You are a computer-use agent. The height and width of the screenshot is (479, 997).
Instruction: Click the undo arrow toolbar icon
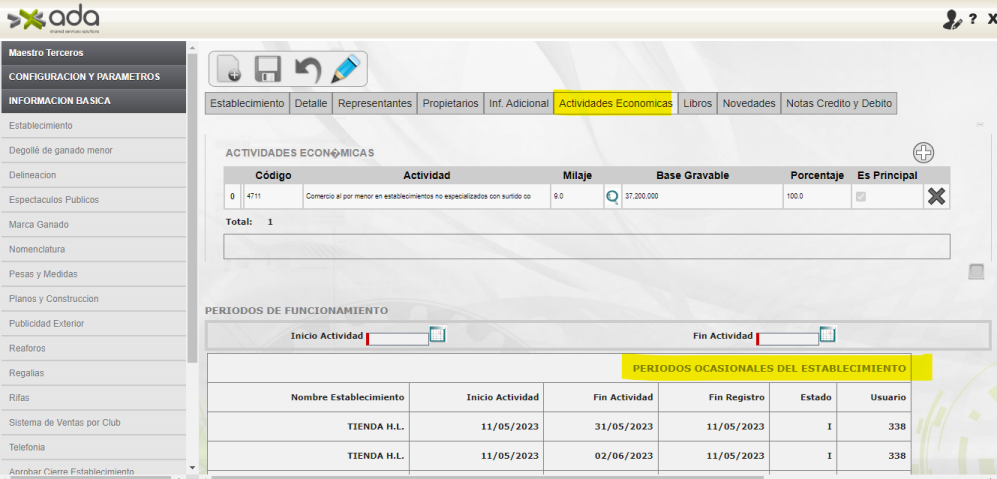(306, 69)
